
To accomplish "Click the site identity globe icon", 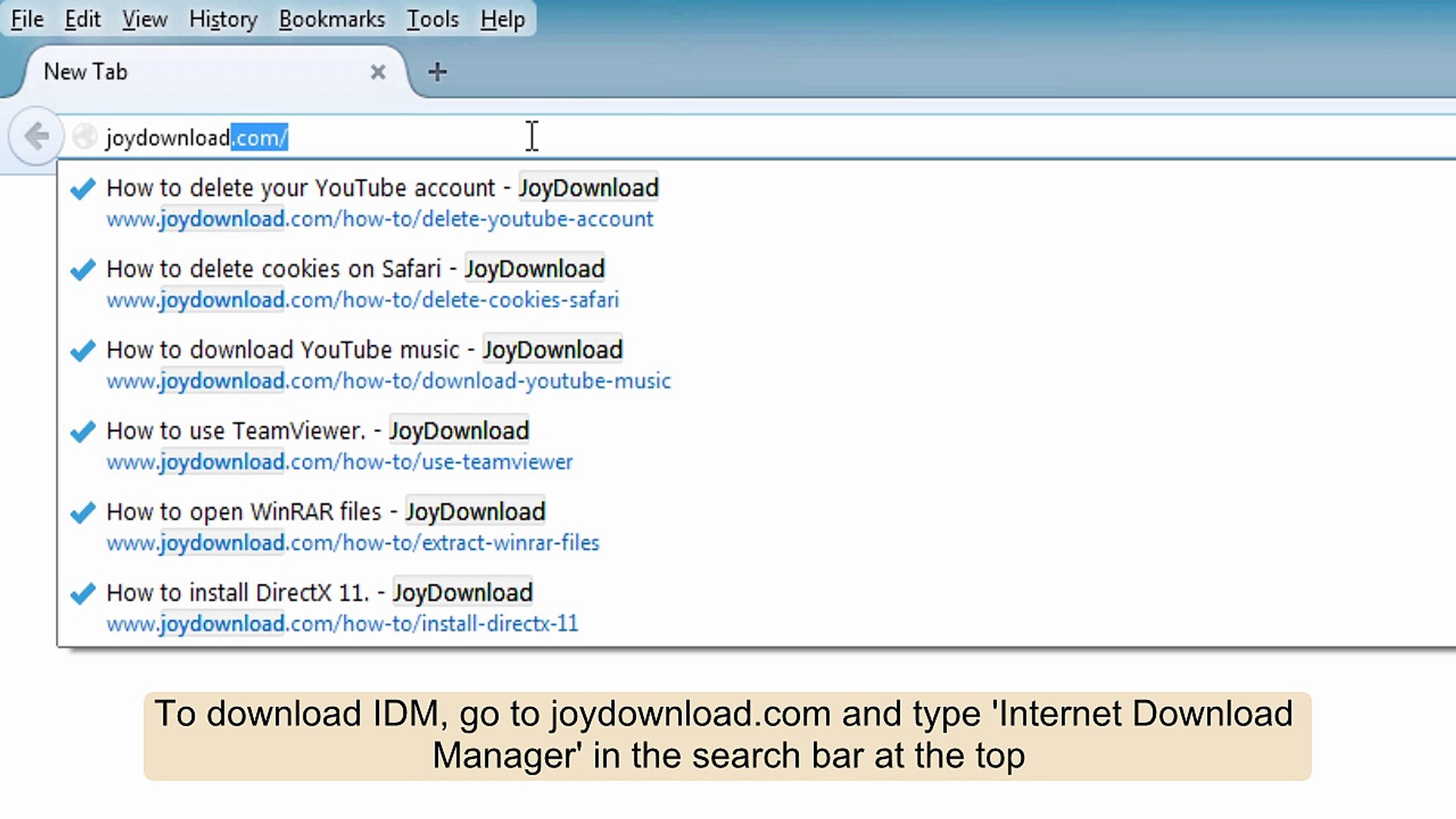I will coord(86,136).
